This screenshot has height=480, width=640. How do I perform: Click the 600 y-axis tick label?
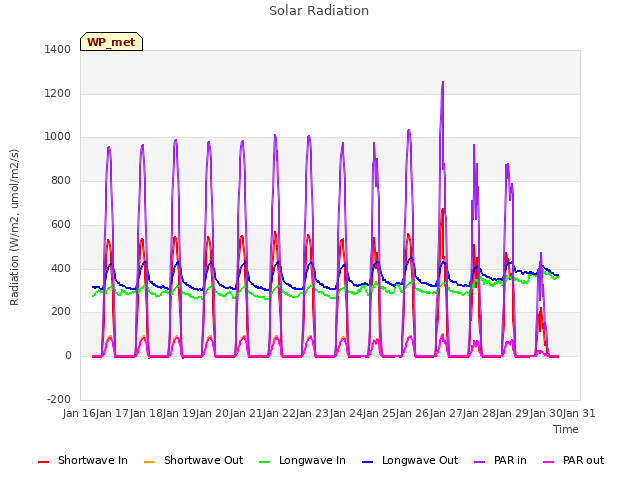pyautogui.click(x=61, y=224)
